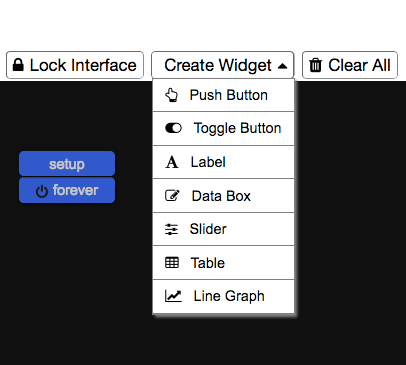Choose the Slider widget option
The height and width of the screenshot is (365, 406).
(223, 229)
